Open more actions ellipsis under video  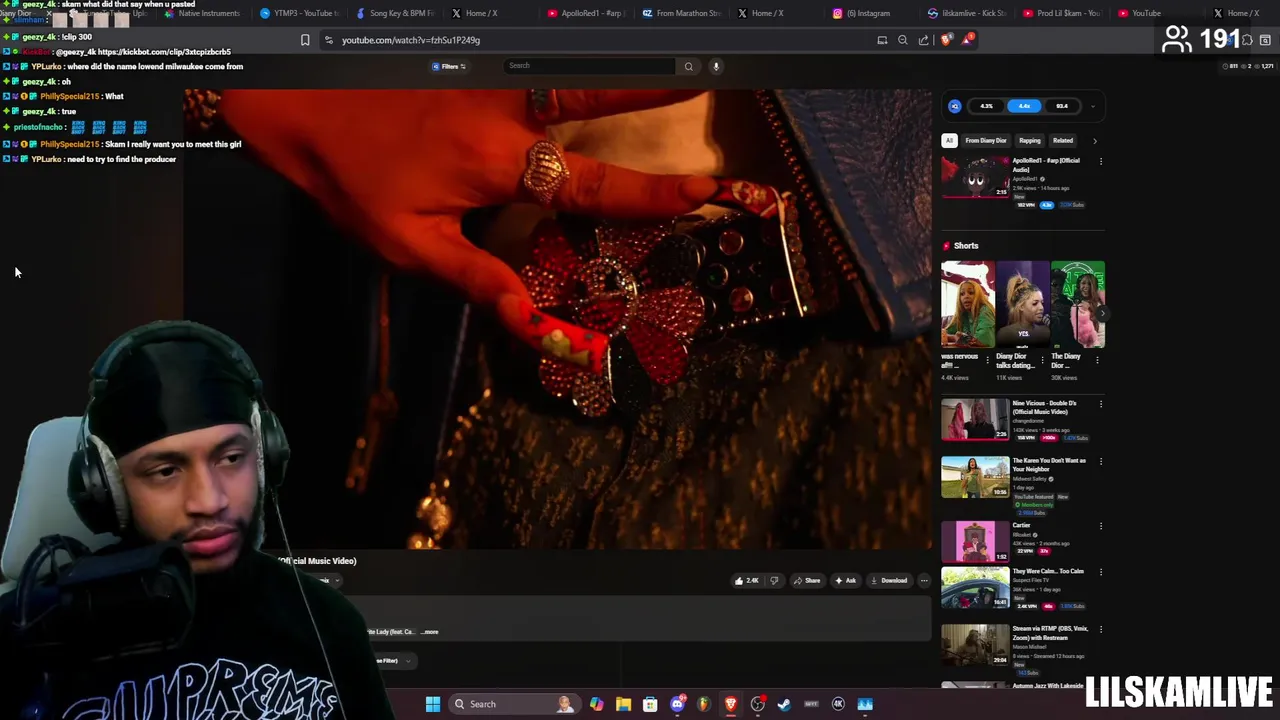(x=924, y=580)
